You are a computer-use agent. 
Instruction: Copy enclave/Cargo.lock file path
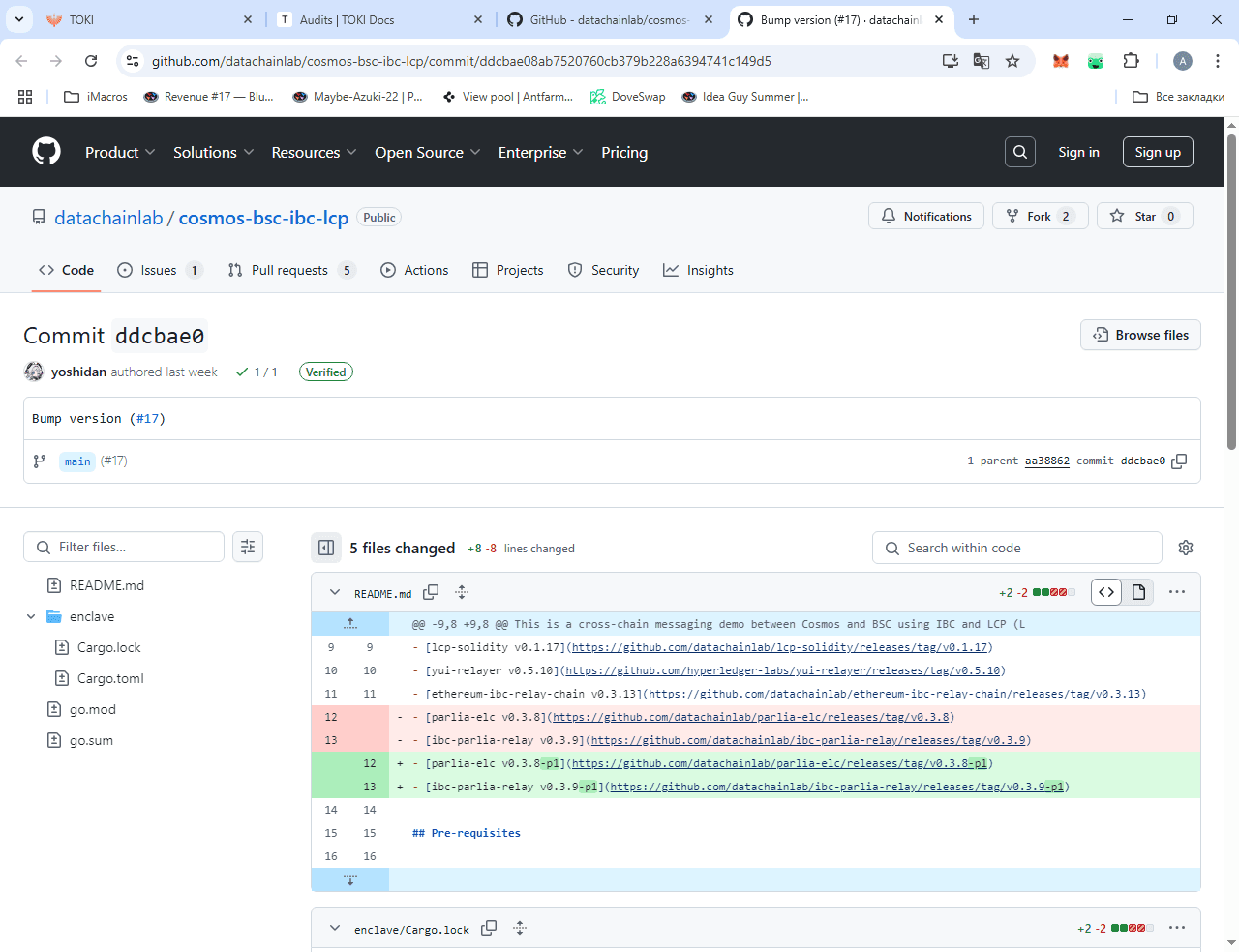click(489, 928)
